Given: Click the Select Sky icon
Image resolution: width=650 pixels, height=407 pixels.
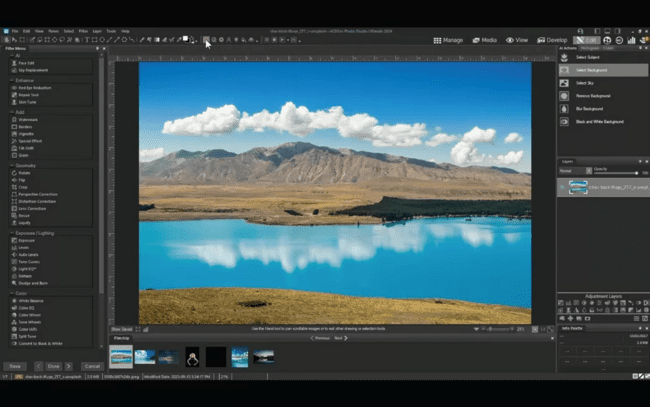Looking at the screenshot, I should tap(564, 83).
